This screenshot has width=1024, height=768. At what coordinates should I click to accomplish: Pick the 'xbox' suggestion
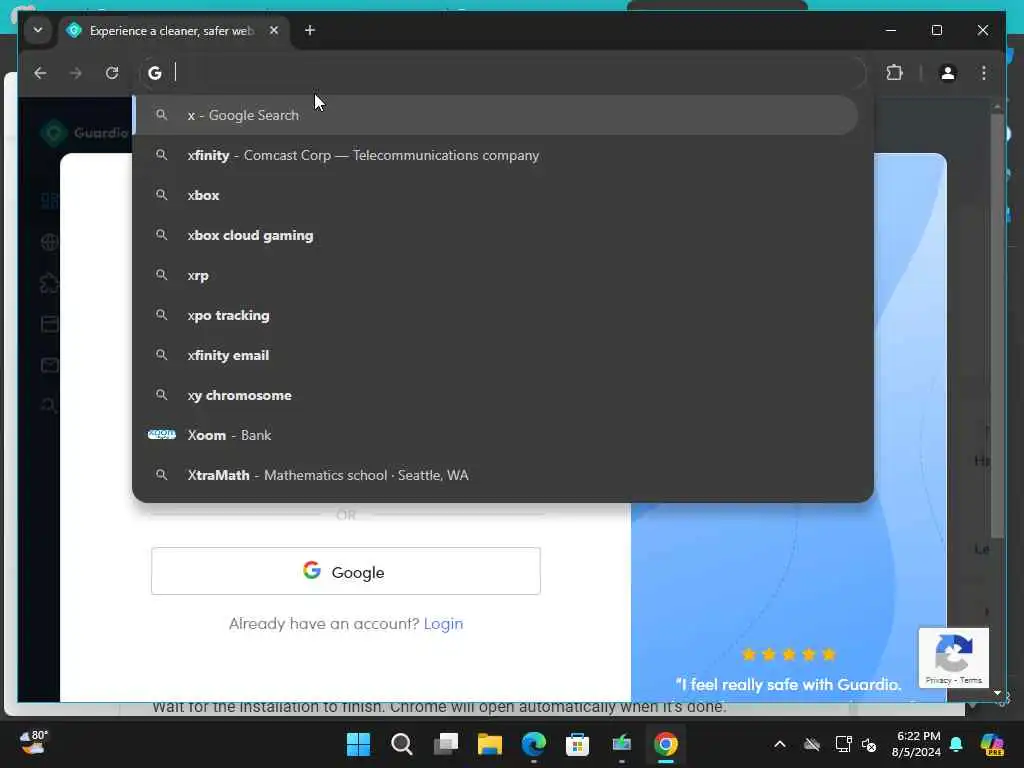(496, 195)
